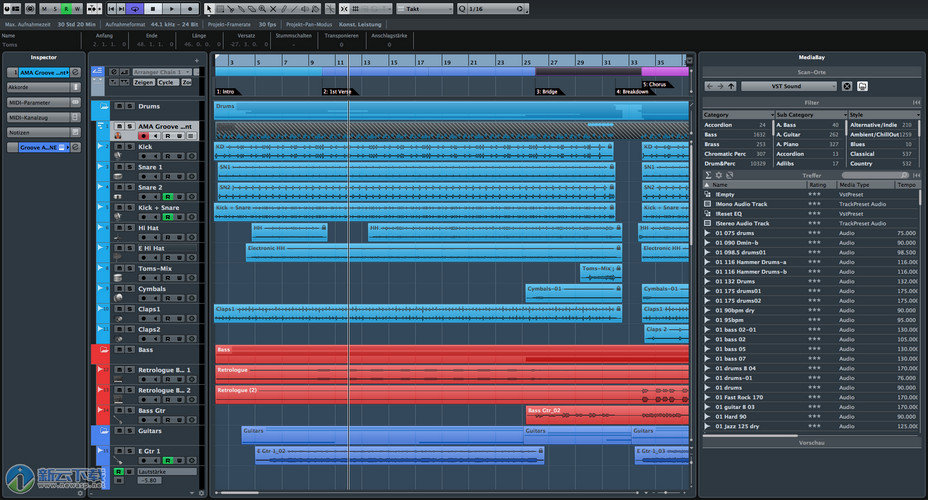Screen dimensions: 928x500
Task: Select the Erase tool
Action: (x=252, y=9)
